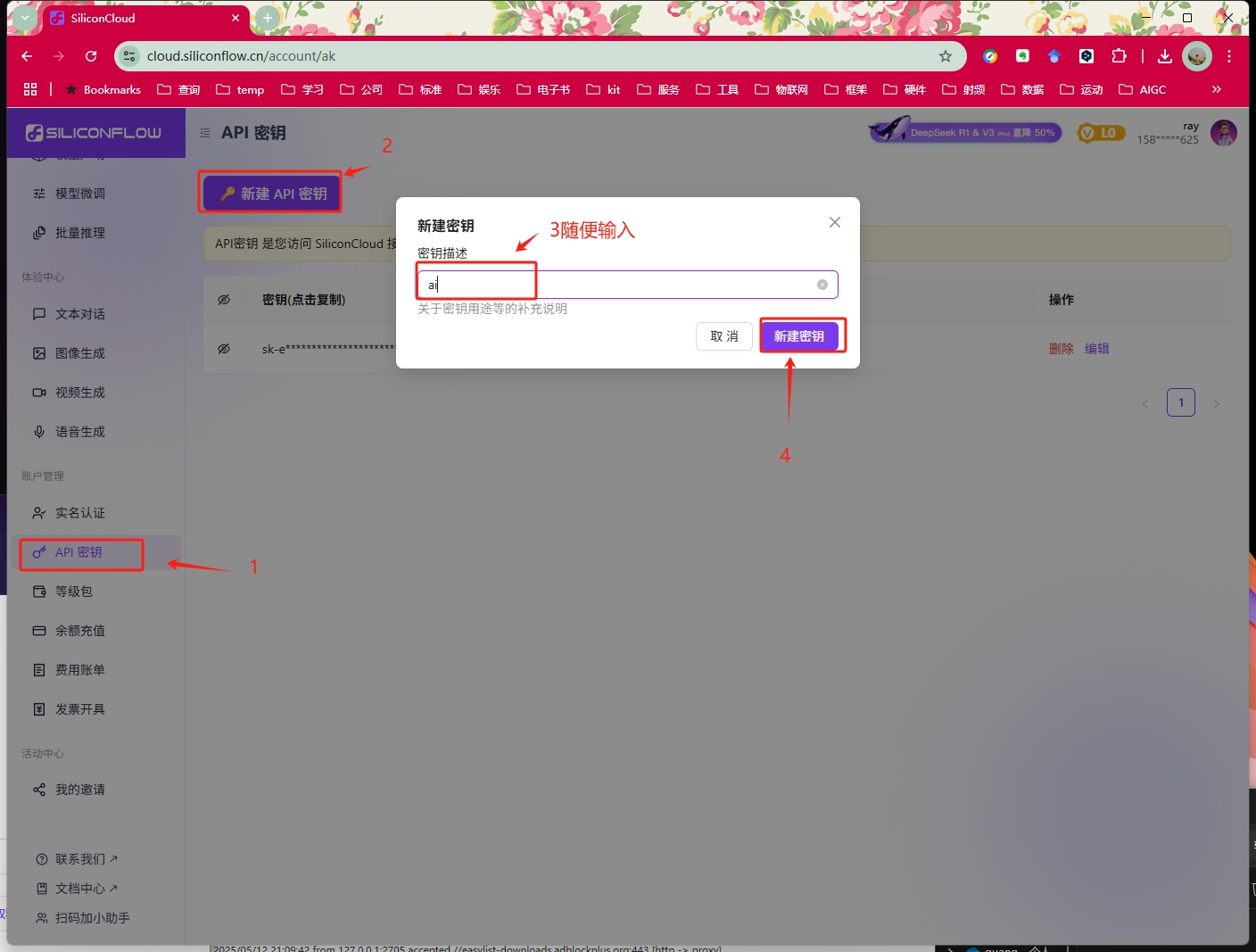Toggle visibility eye for the sk-e key row
The width and height of the screenshot is (1256, 952).
click(224, 349)
